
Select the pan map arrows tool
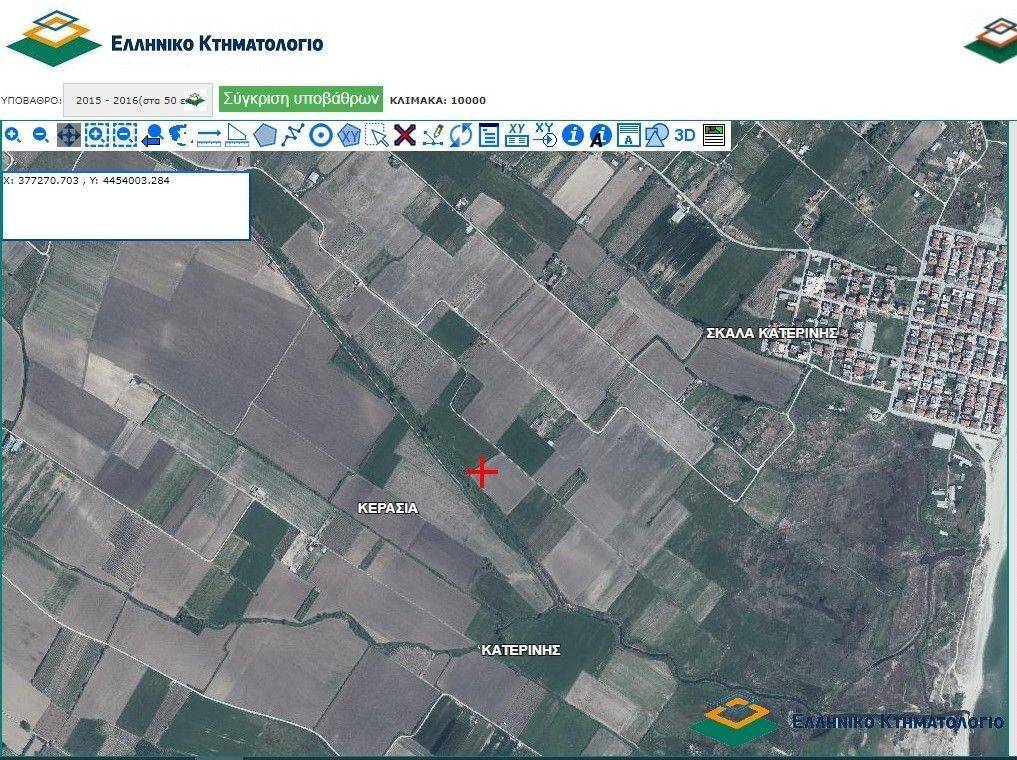68,135
